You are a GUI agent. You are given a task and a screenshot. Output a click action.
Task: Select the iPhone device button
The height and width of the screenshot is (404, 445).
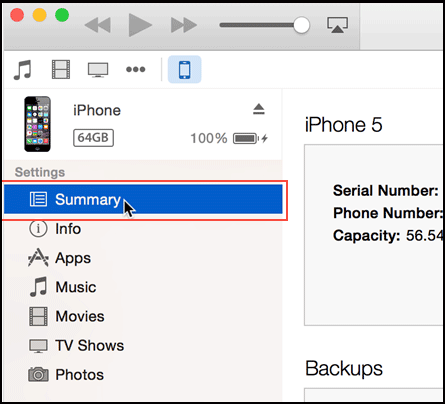pos(185,70)
